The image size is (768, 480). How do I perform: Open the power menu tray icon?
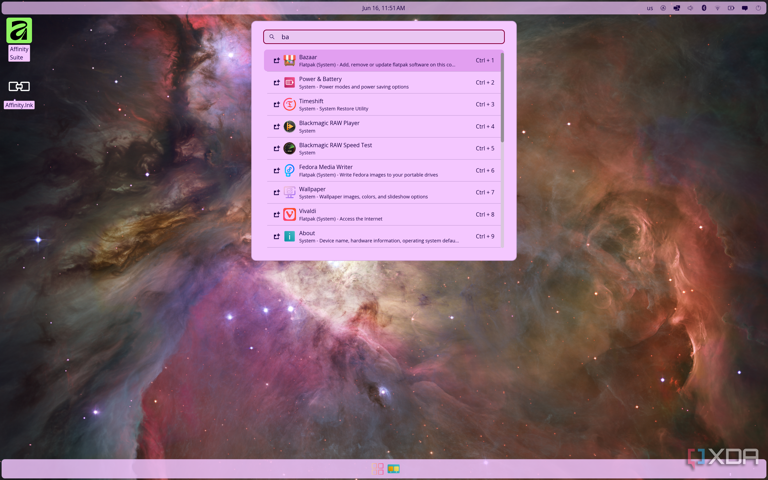[758, 8]
